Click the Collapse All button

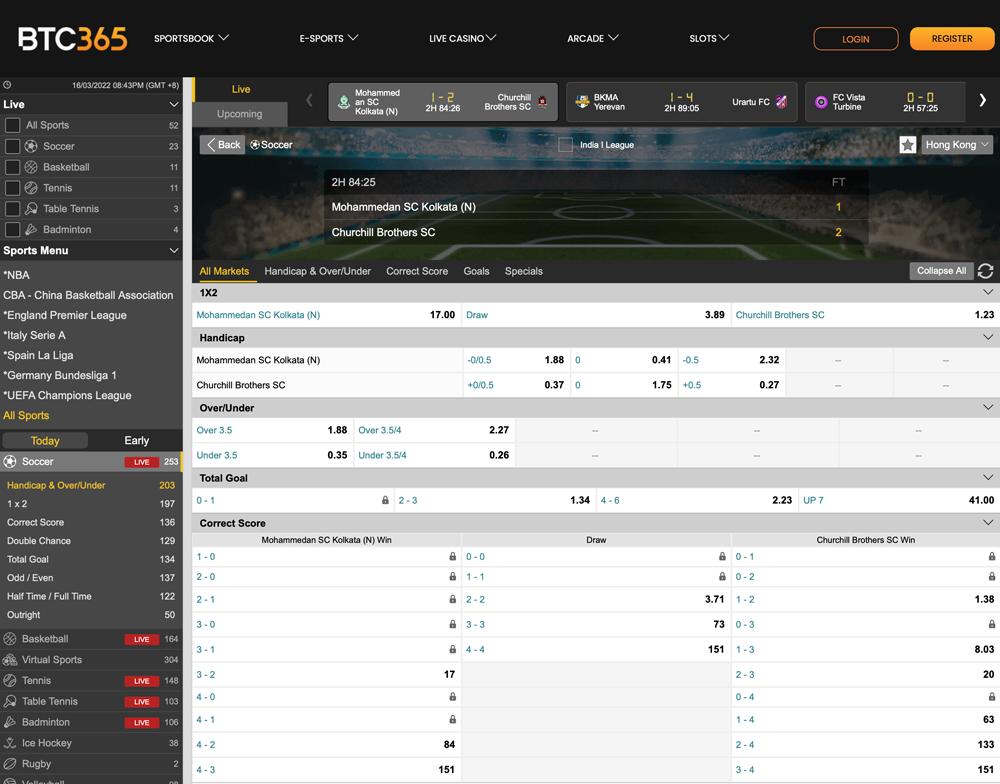click(941, 271)
